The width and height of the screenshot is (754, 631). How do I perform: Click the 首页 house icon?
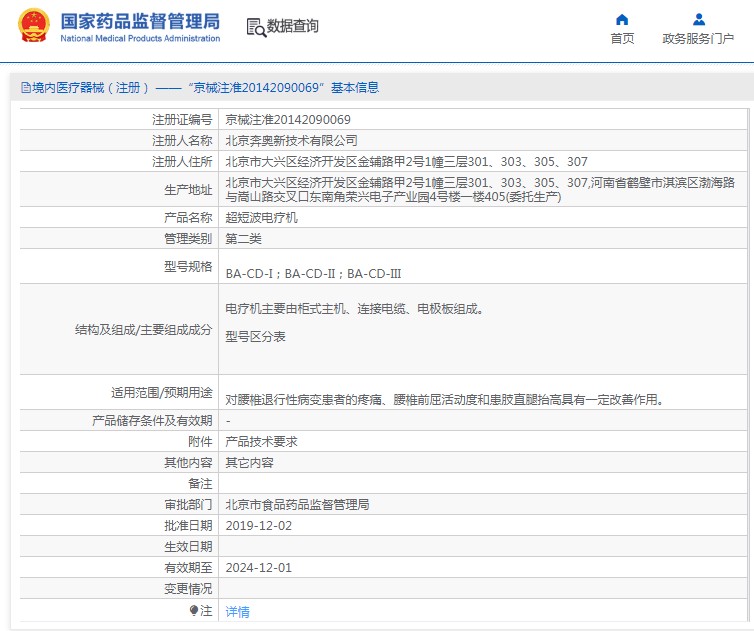[x=622, y=19]
